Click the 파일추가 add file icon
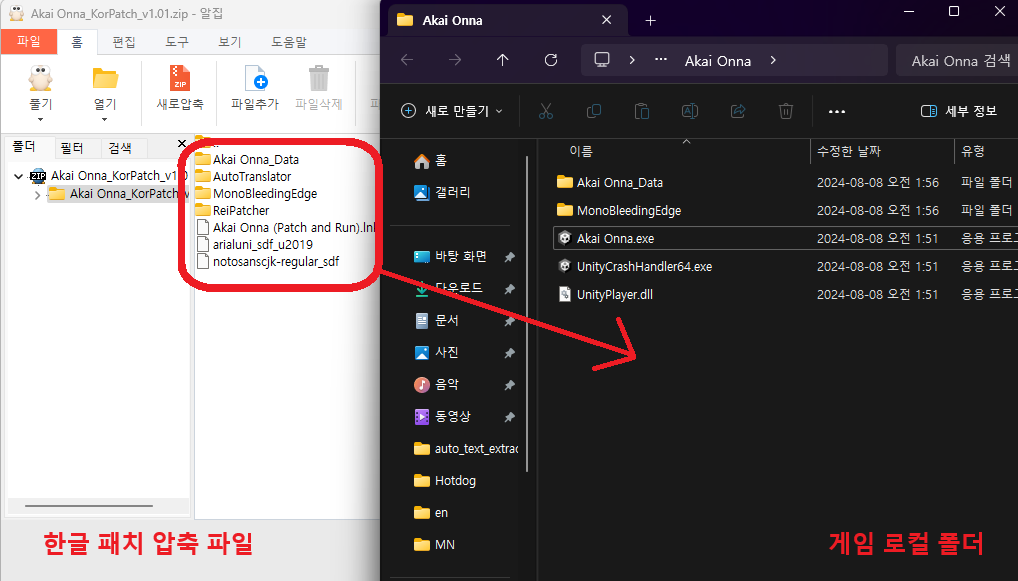Image resolution: width=1018 pixels, height=581 pixels. click(255, 79)
